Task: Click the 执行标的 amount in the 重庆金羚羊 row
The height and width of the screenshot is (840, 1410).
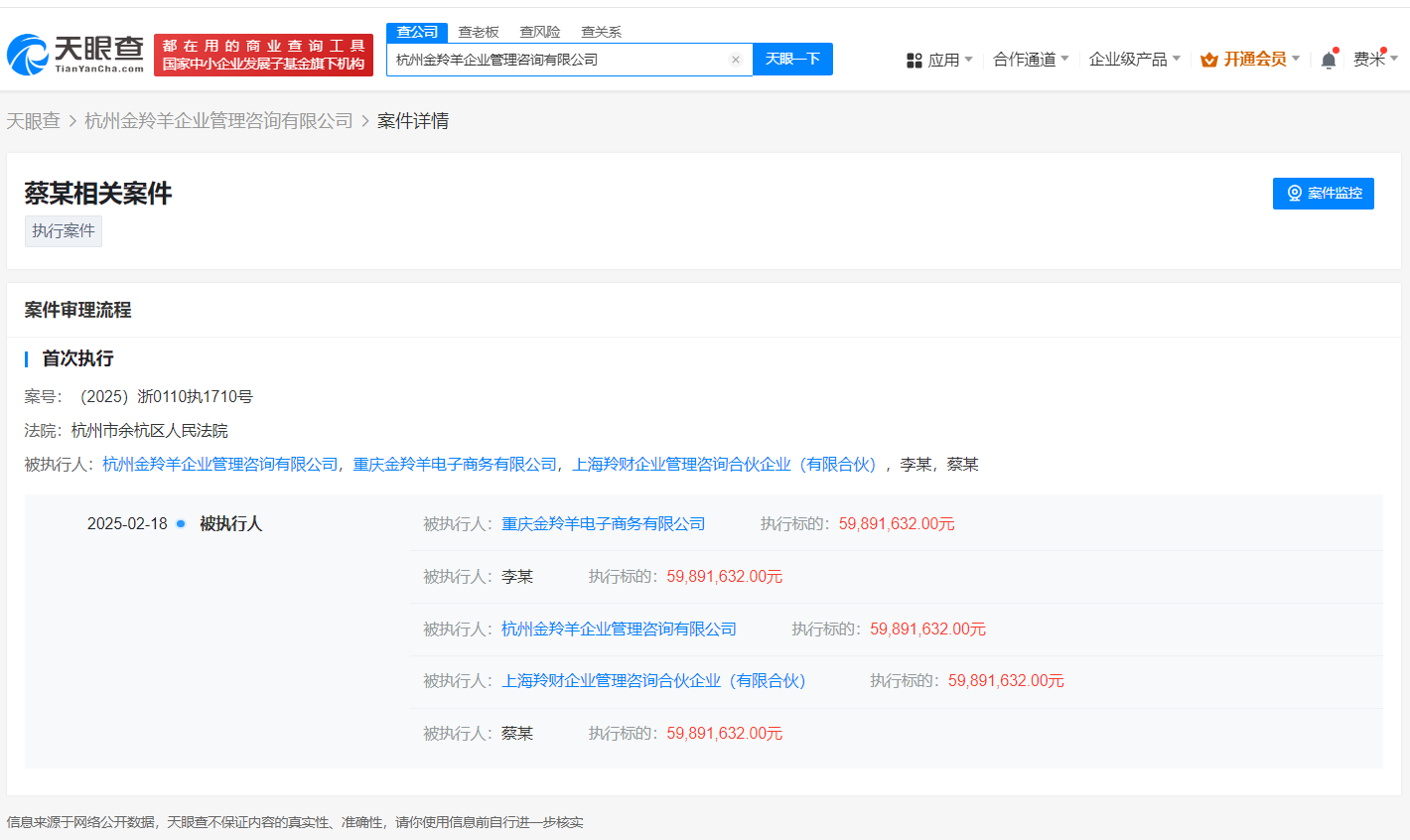Action: pos(897,524)
